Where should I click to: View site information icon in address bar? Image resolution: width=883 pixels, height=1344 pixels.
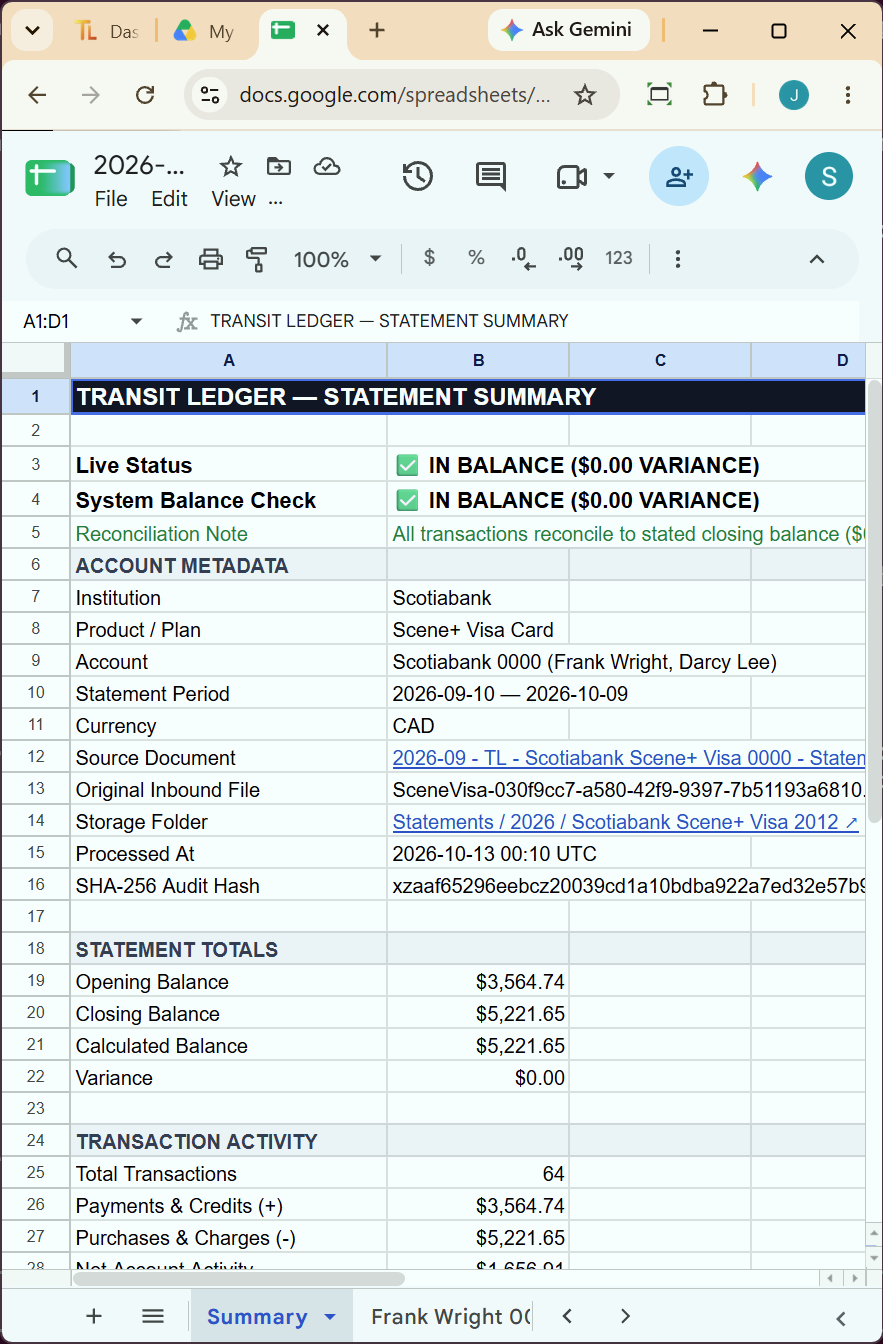coord(210,95)
